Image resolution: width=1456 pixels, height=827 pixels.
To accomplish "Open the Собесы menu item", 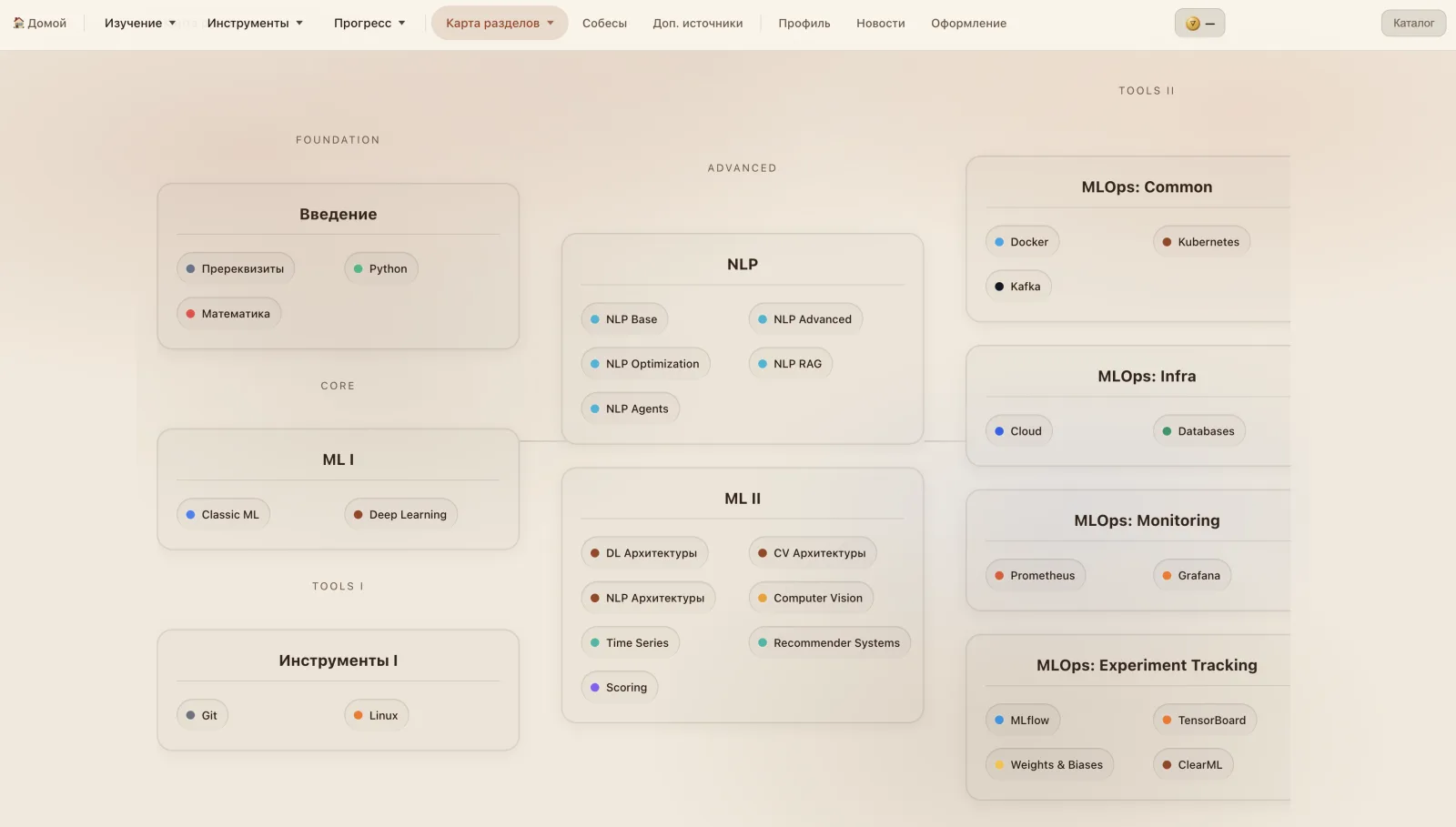I will (x=604, y=23).
